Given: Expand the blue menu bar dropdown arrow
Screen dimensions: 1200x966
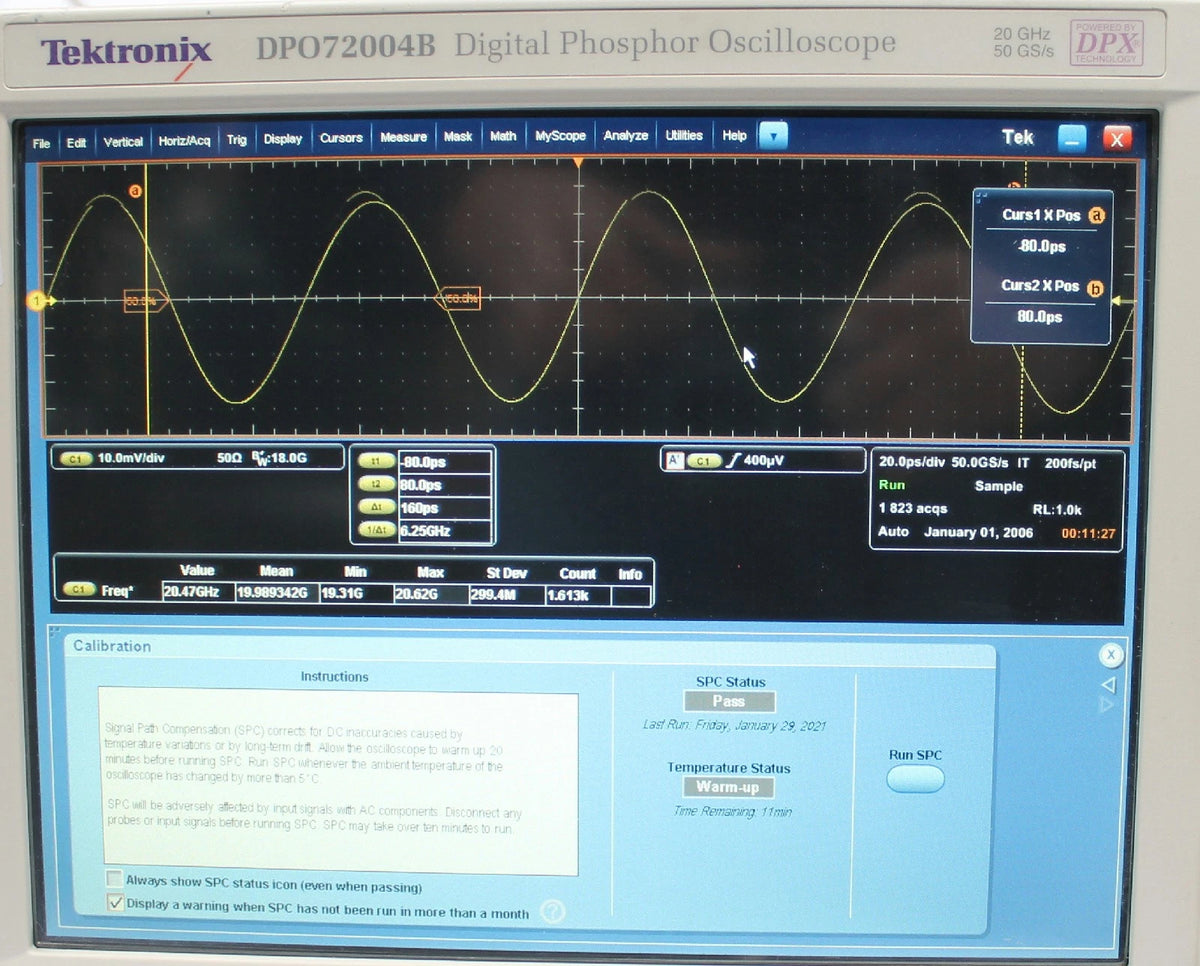Looking at the screenshot, I should pyautogui.click(x=773, y=136).
